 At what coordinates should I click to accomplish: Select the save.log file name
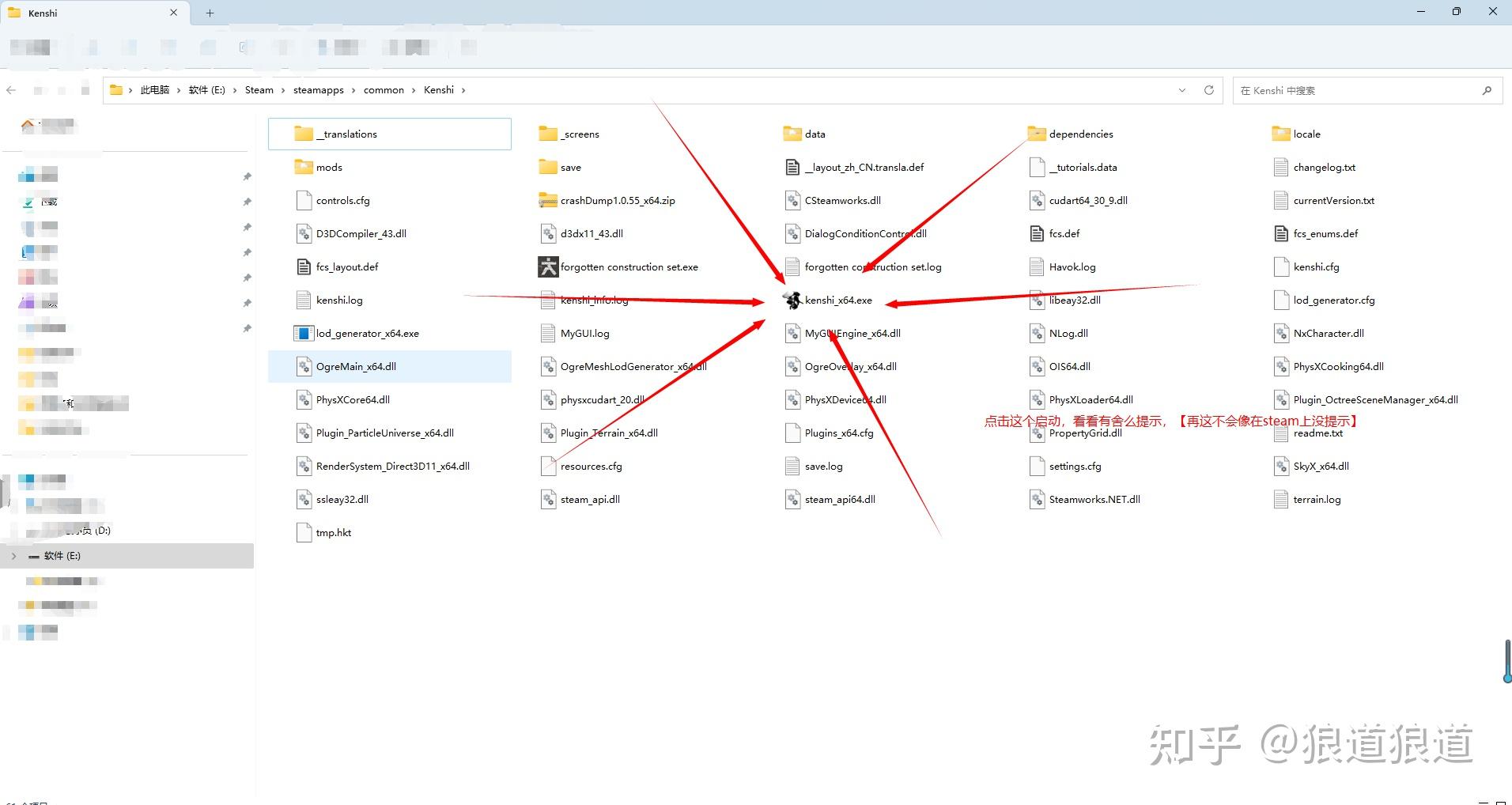[x=824, y=467]
